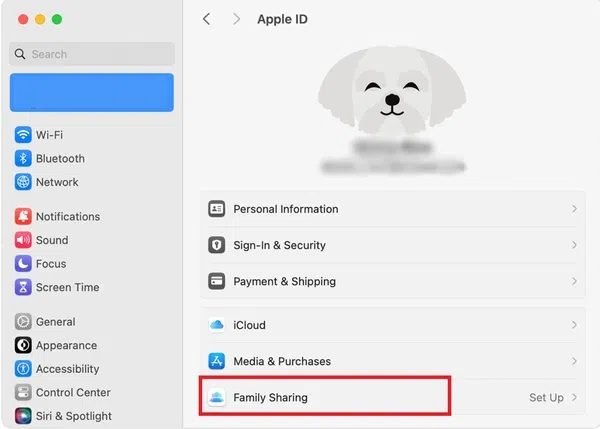Open the iCloud label

(x=249, y=325)
